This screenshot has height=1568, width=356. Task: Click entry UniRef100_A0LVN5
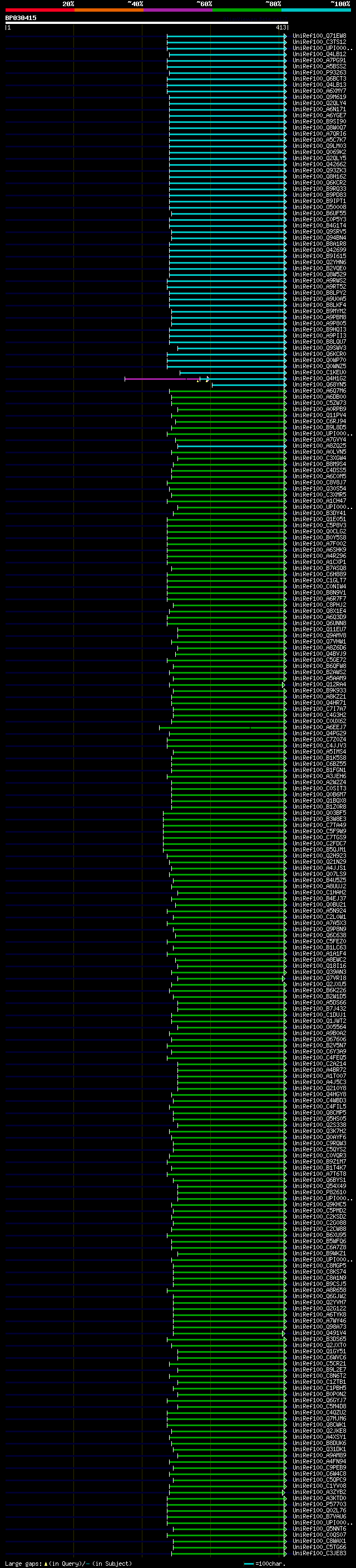point(319,452)
